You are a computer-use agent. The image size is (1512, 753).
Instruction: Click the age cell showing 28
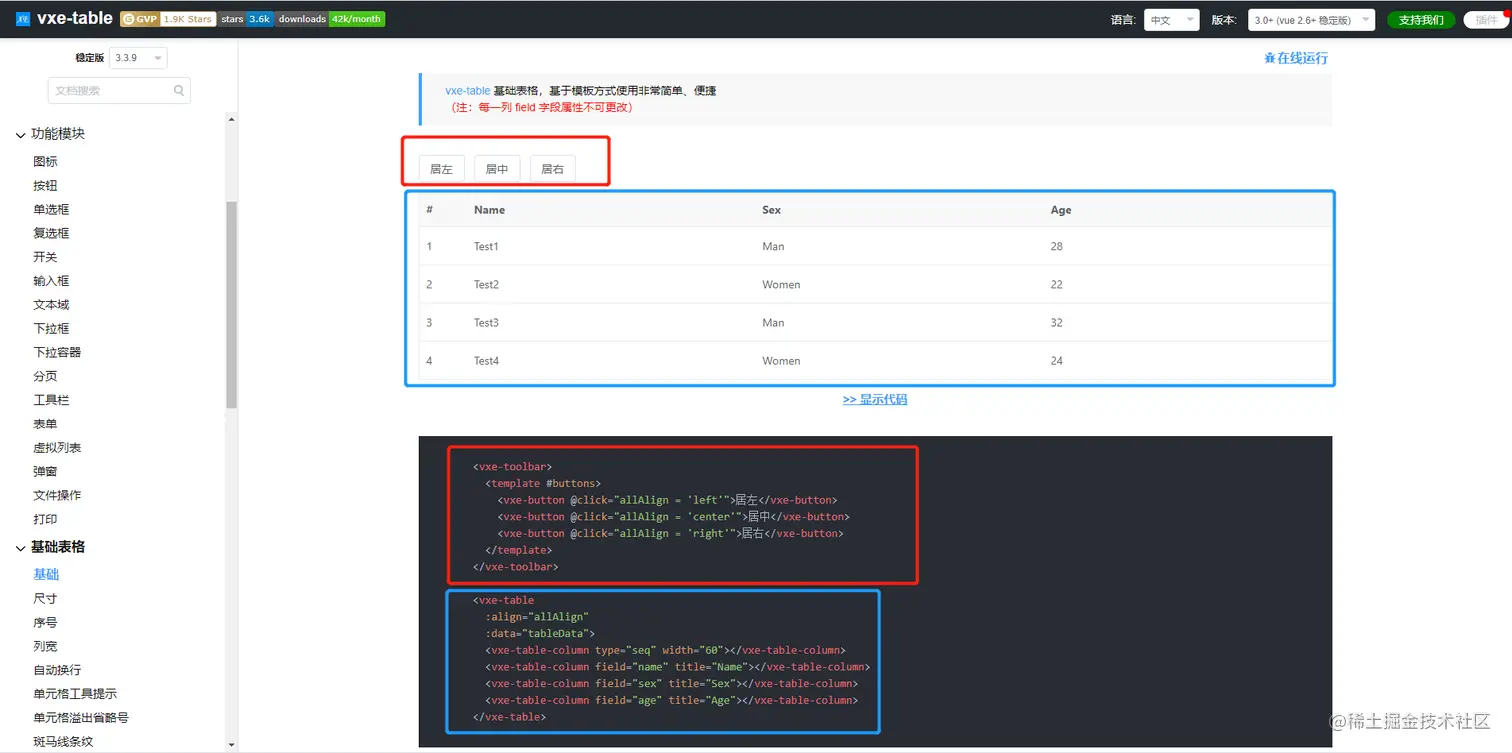[x=1057, y=246]
